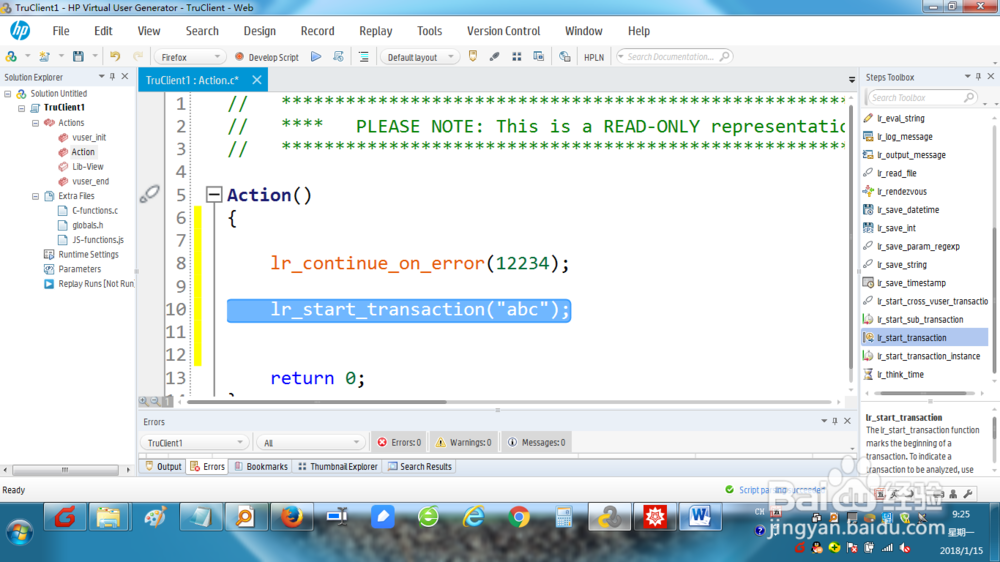Open the Firefox browser dropdown
Viewport: 1000px width, 562px height.
click(190, 57)
